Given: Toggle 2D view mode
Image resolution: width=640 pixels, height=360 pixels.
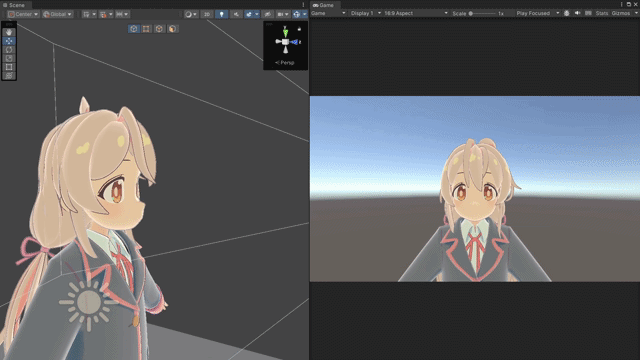Looking at the screenshot, I should point(207,14).
